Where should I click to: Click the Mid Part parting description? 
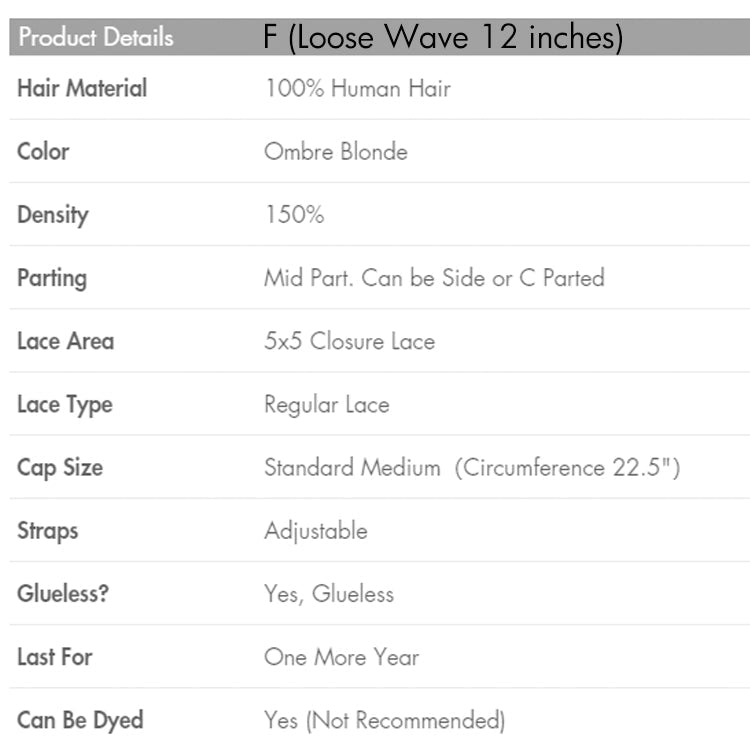(x=434, y=278)
